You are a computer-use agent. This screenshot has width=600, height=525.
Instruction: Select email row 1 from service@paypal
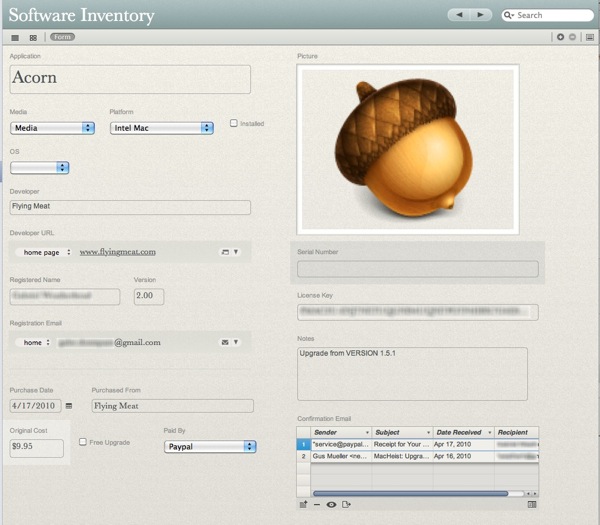[417, 444]
